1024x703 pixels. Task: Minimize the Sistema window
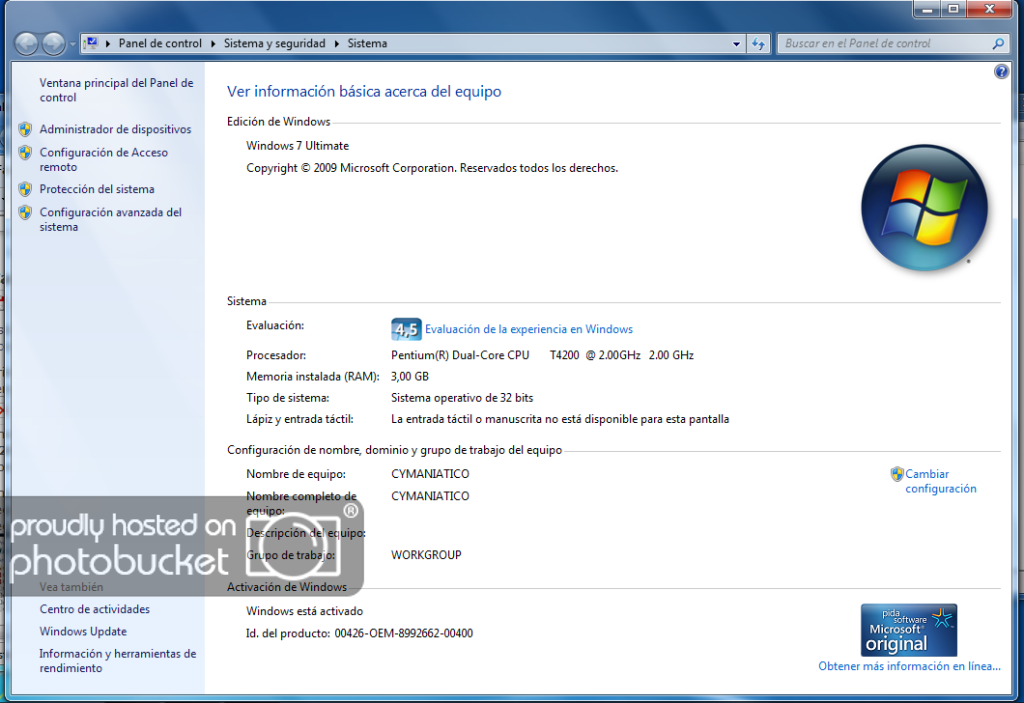926,8
